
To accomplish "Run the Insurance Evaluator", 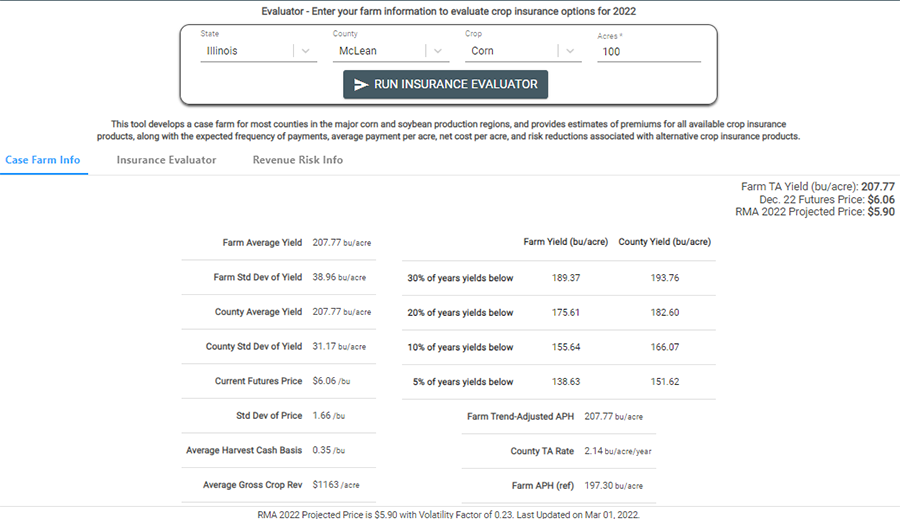I will (x=445, y=85).
